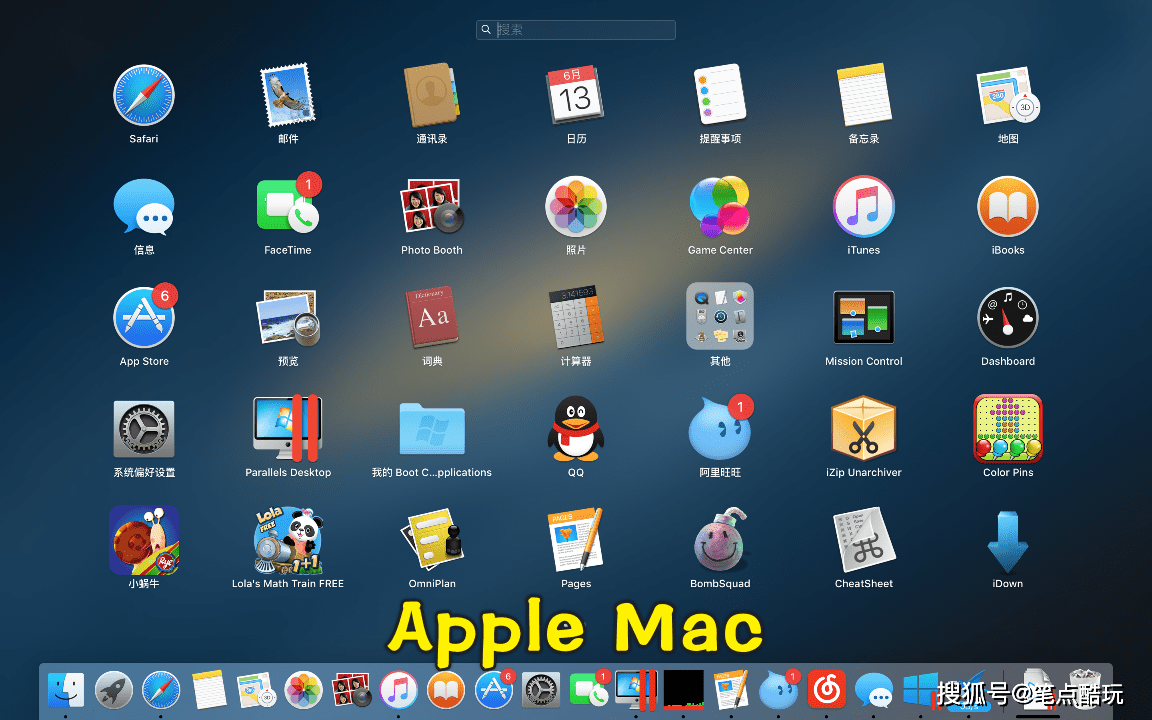
Task: Launch Dashboard
Action: (x=1008, y=317)
